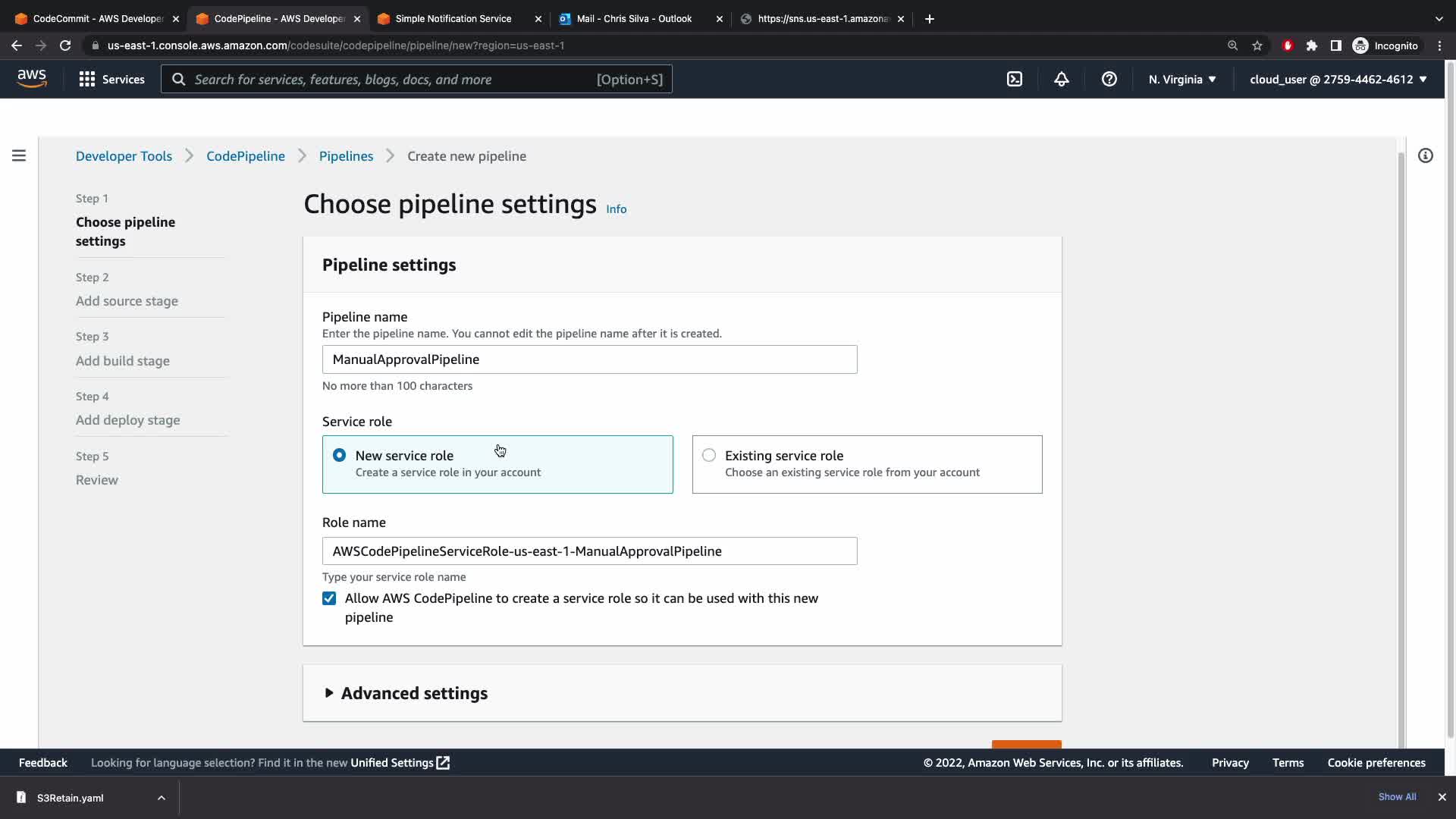Viewport: 1456px width, 819px height.
Task: Open the cloud_user account dropdown
Action: point(1338,79)
